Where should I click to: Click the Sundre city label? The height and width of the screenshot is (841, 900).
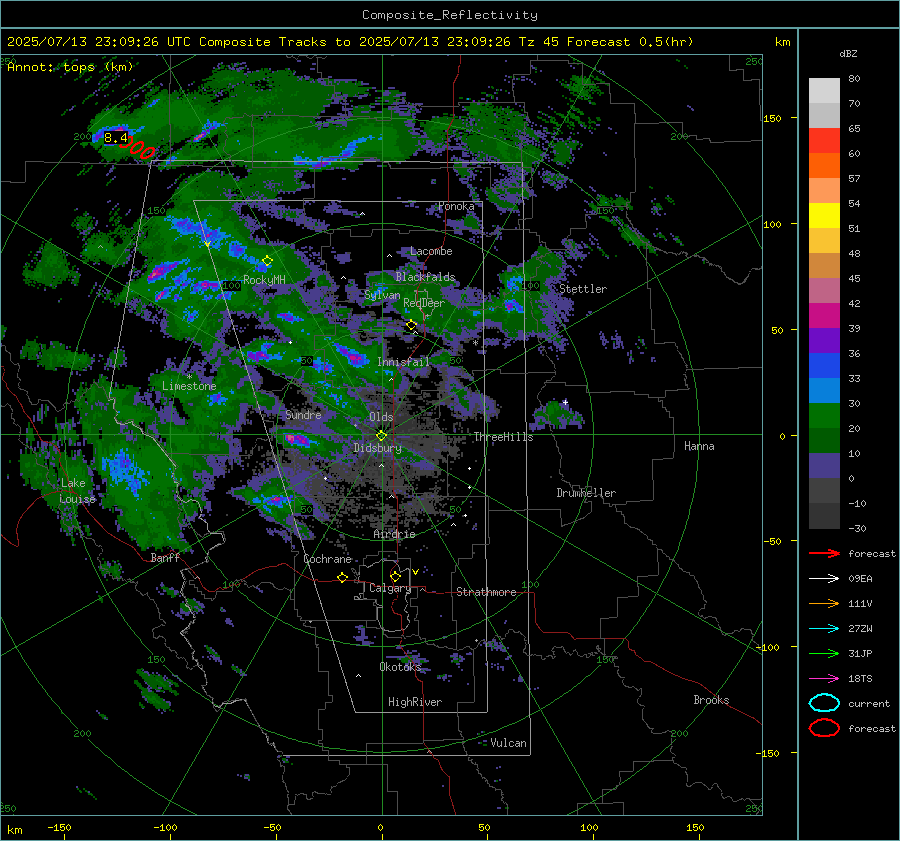(x=303, y=414)
